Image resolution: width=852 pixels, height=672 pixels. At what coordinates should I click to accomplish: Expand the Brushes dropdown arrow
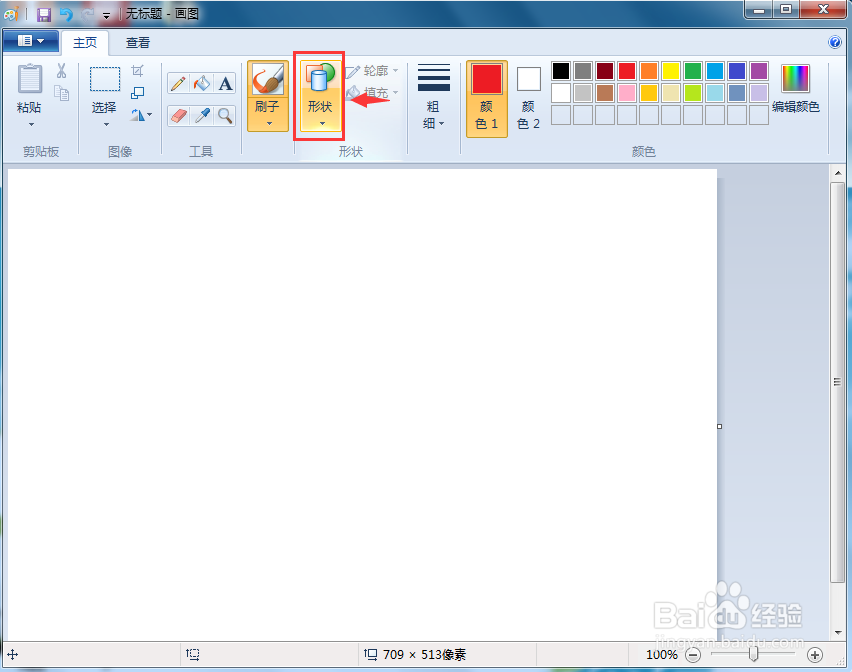270,124
